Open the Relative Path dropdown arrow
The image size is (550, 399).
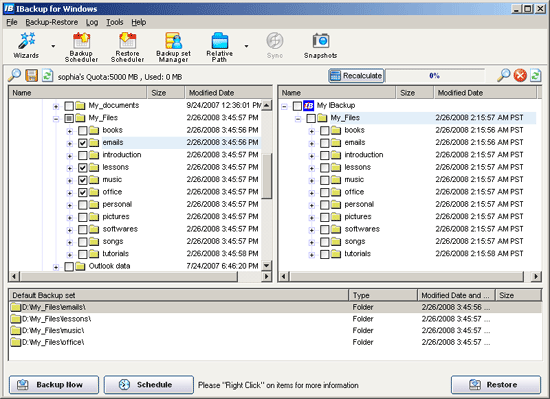point(246,46)
